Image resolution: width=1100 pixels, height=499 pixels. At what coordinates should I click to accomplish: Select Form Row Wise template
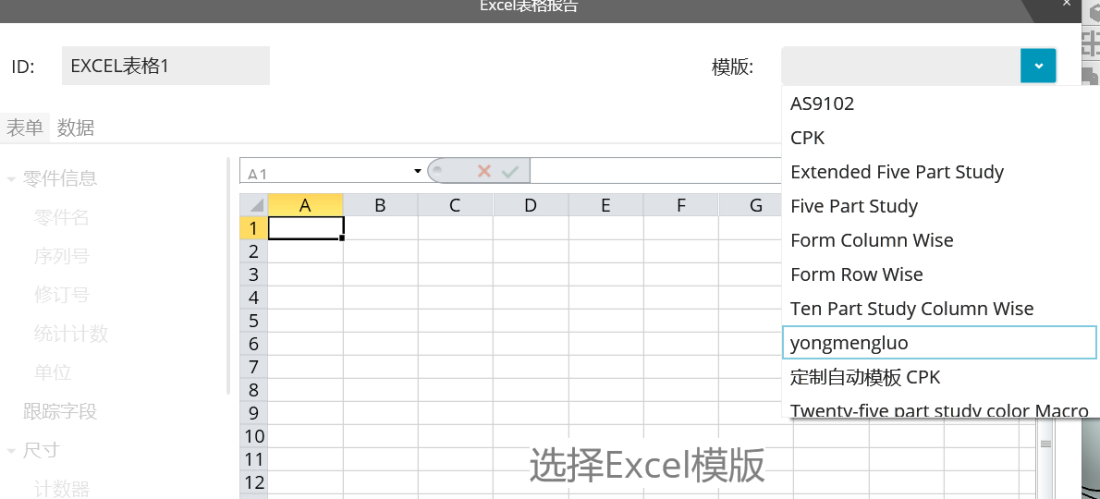pos(939,274)
